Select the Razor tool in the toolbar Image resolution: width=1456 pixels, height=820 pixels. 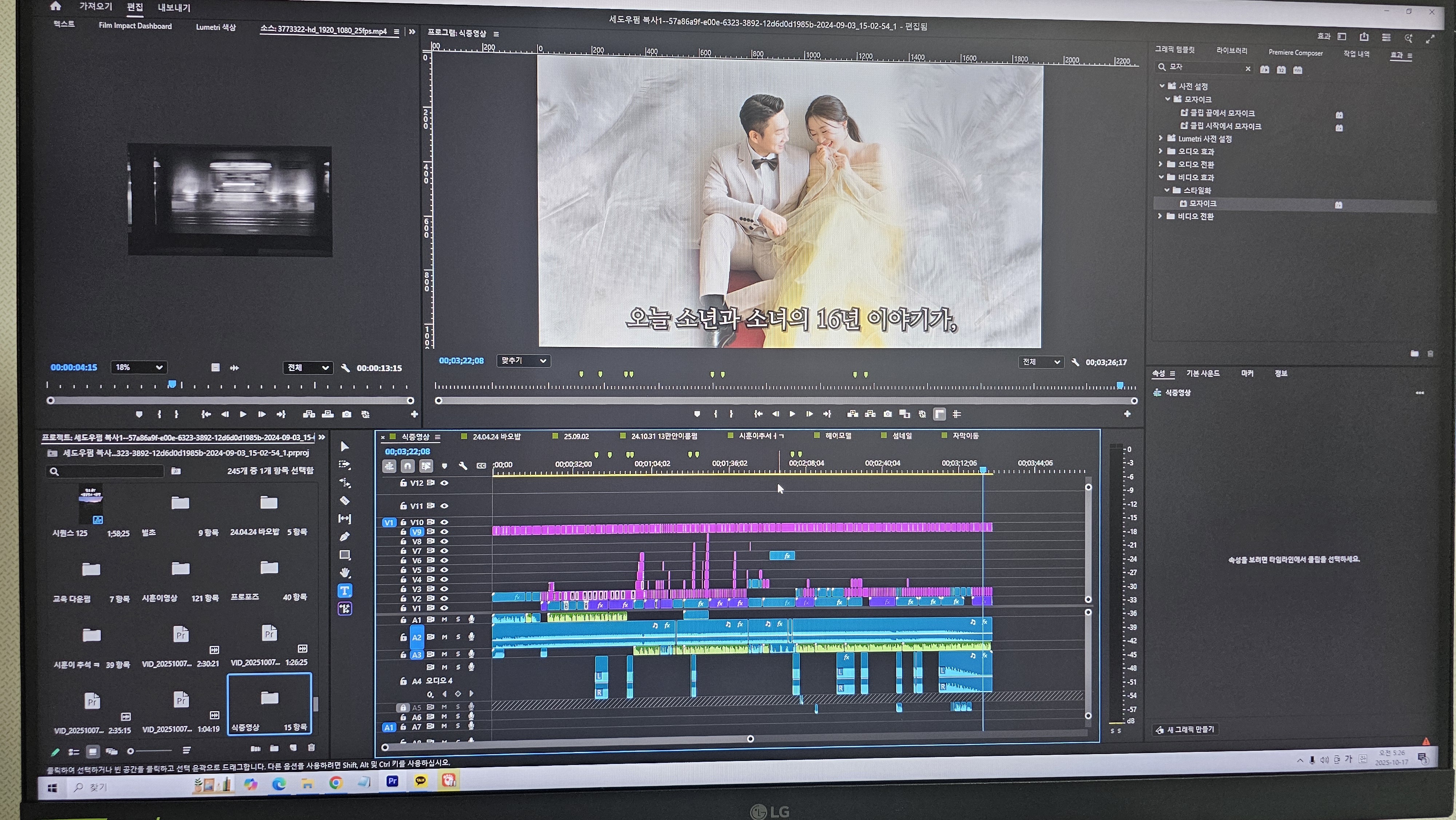coord(344,500)
